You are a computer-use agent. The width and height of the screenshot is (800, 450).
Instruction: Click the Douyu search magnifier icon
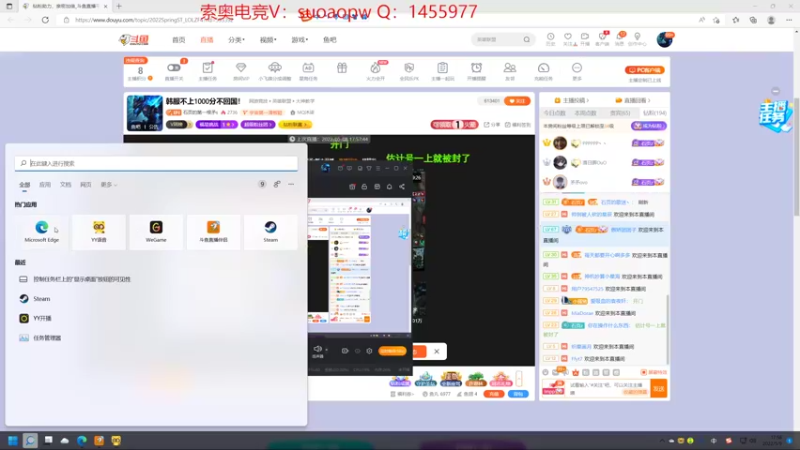point(527,39)
